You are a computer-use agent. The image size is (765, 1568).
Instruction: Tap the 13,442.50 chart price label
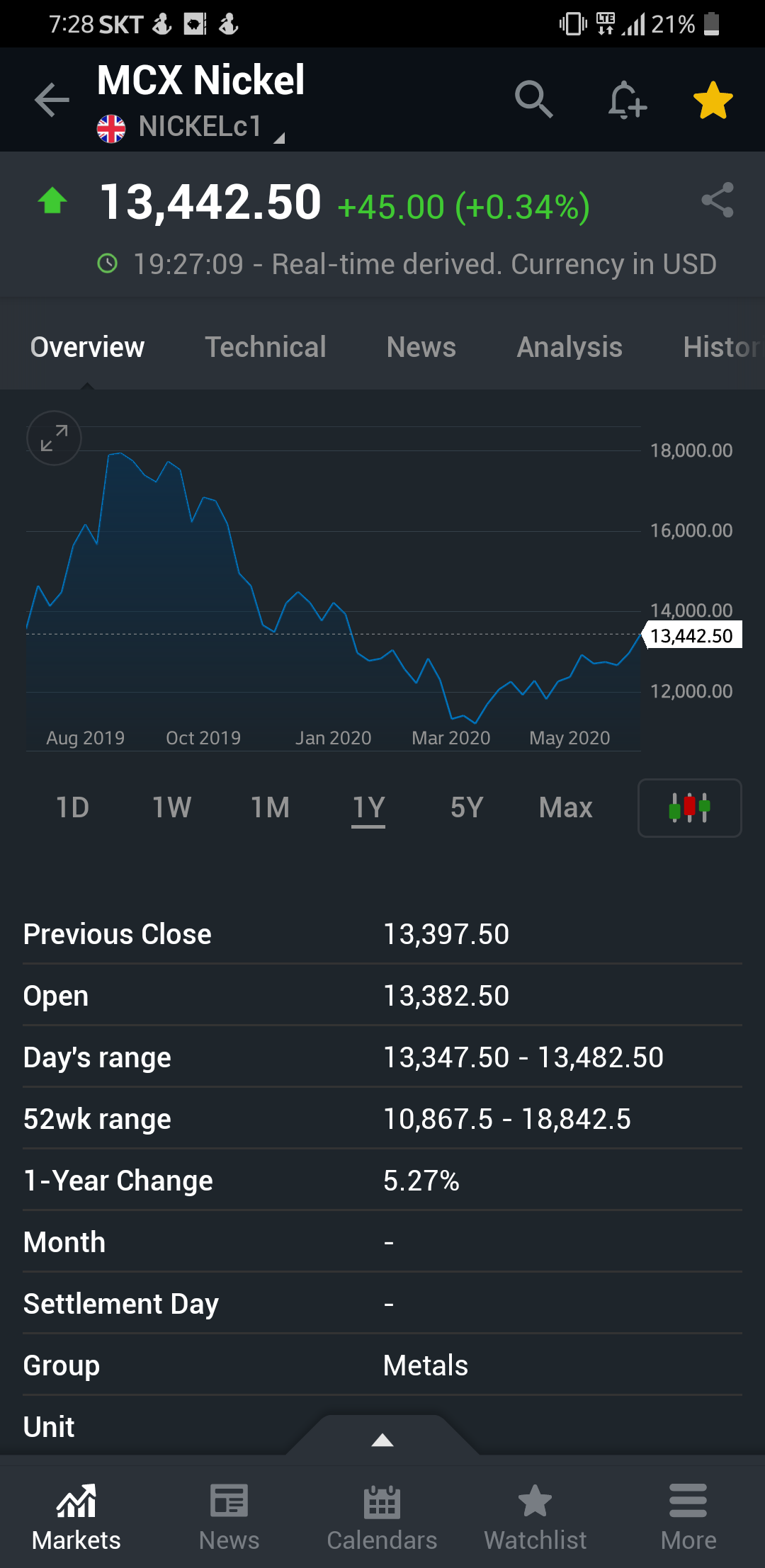click(692, 635)
